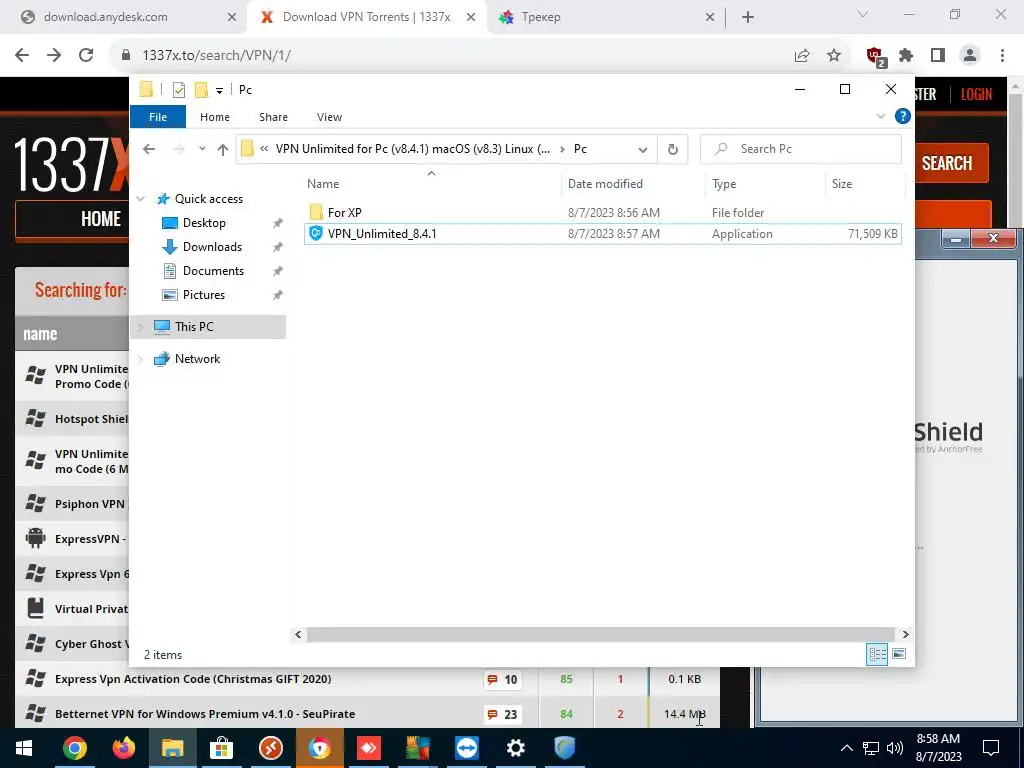Viewport: 1024px width, 768px height.
Task: Select VPN_Unlimited_8.4.1 application file
Action: 602,234
